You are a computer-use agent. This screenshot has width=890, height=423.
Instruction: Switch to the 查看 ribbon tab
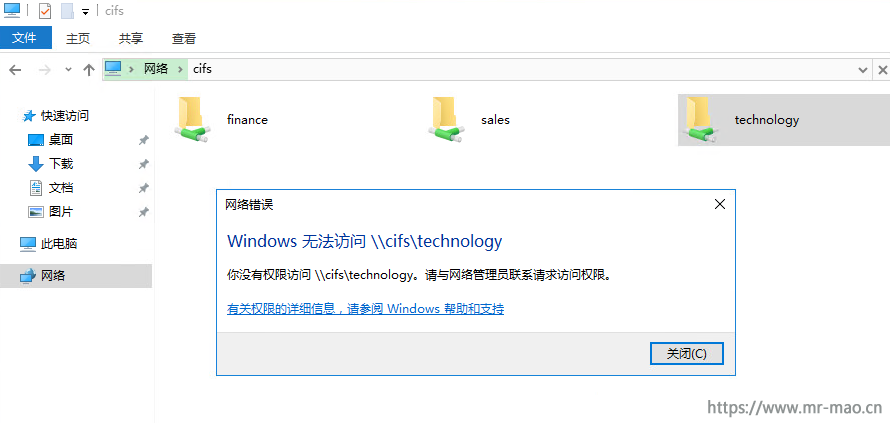point(184,39)
